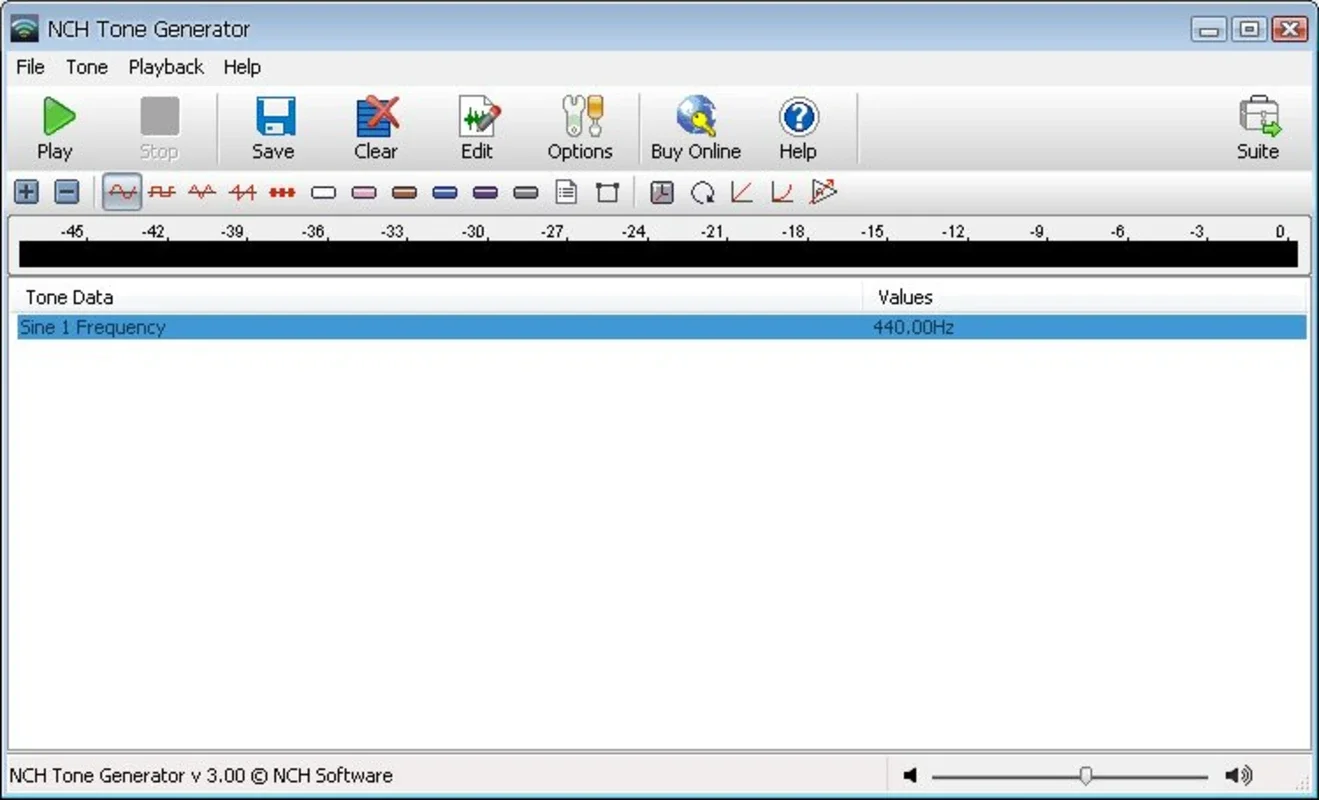The height and width of the screenshot is (800, 1319).
Task: Click the clock duration icon
Action: point(662,192)
